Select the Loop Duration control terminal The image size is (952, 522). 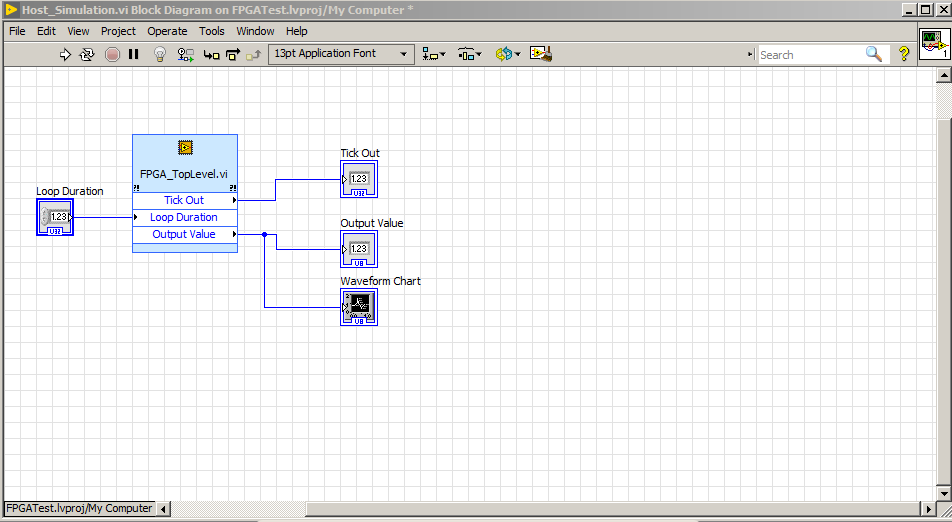coord(55,217)
